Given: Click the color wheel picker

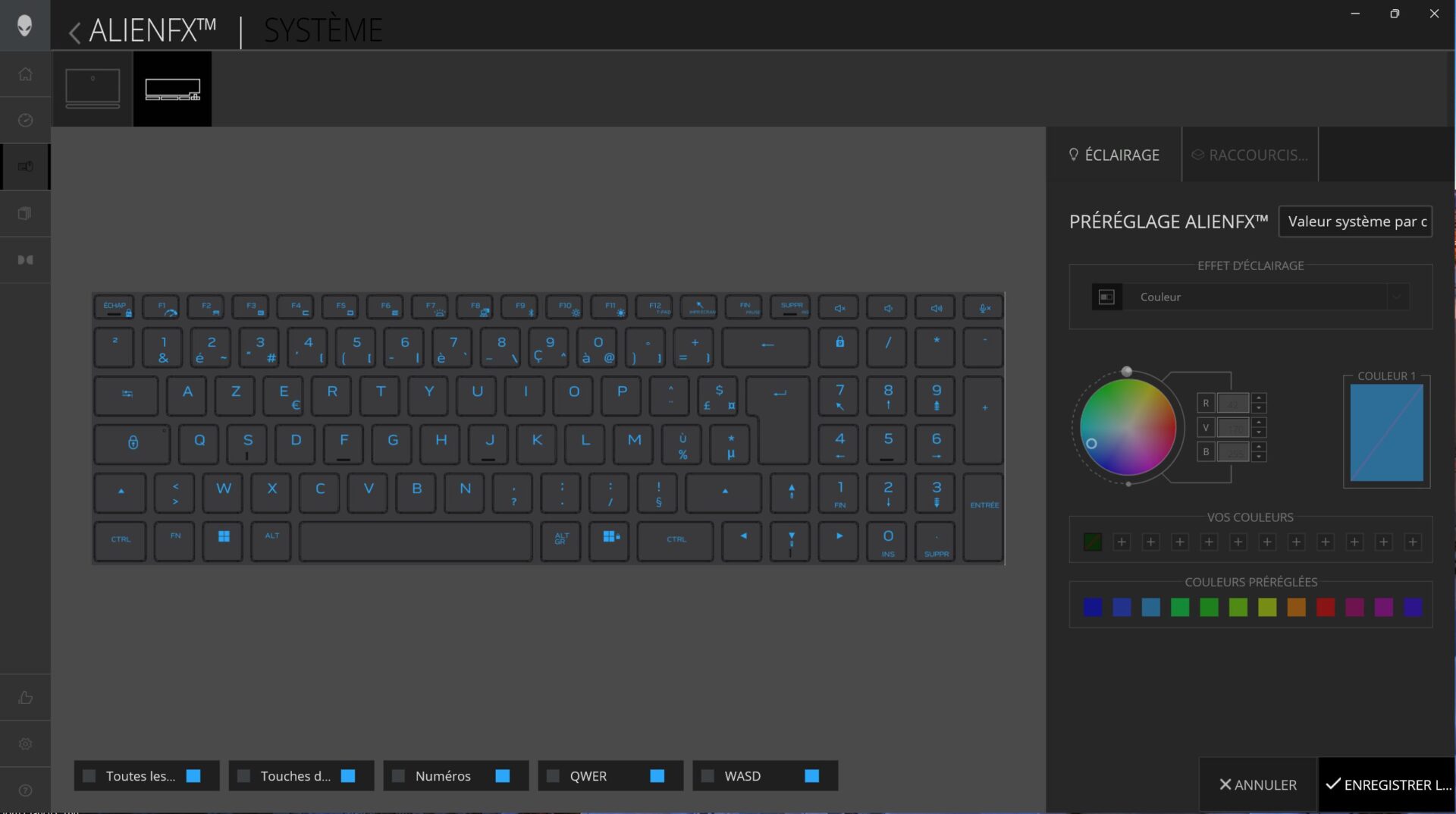Looking at the screenshot, I should [1128, 427].
